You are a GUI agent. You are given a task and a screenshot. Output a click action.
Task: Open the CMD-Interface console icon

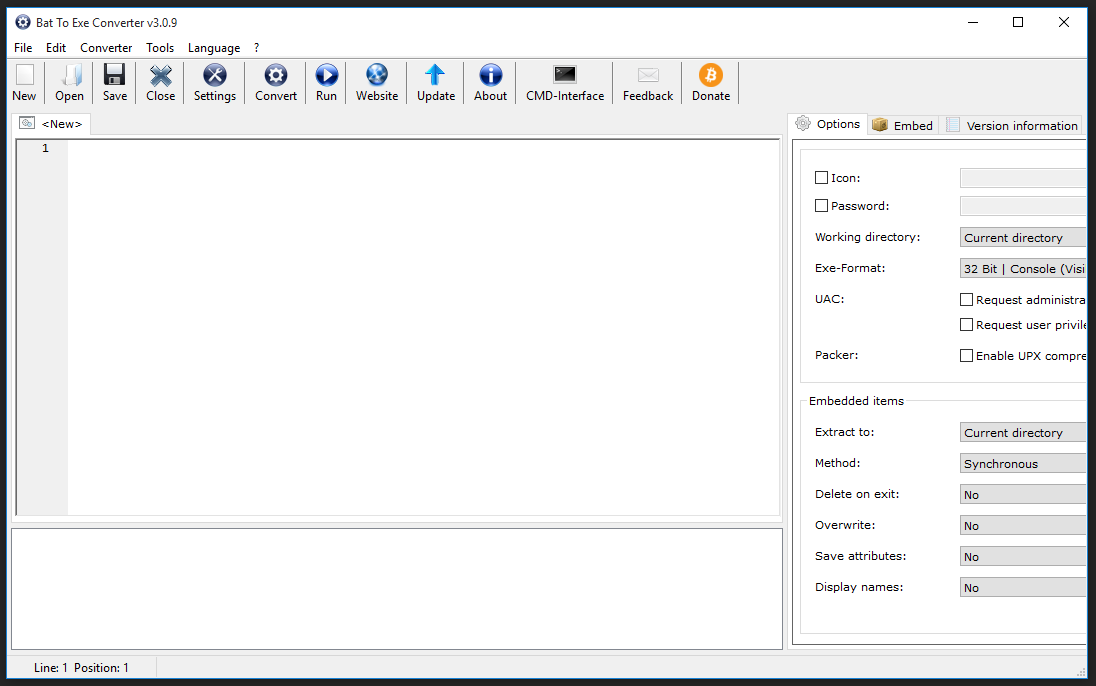[565, 76]
